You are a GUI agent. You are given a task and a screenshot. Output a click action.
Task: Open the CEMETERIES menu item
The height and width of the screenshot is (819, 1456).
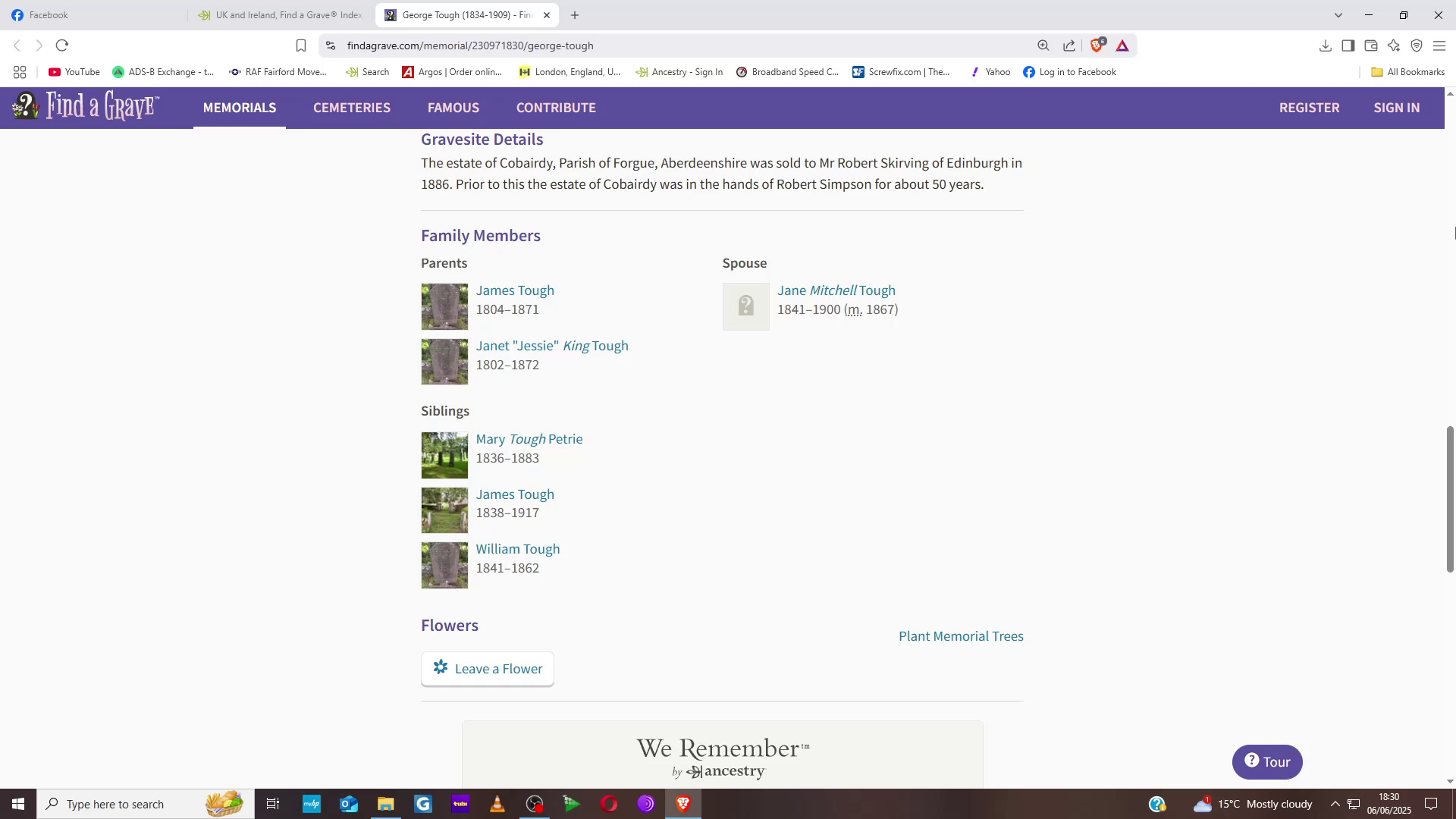(x=352, y=108)
